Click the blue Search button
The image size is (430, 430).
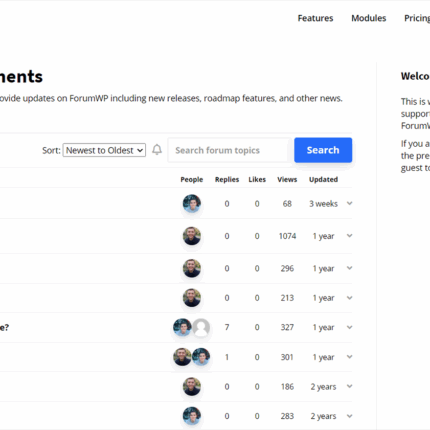pos(323,150)
